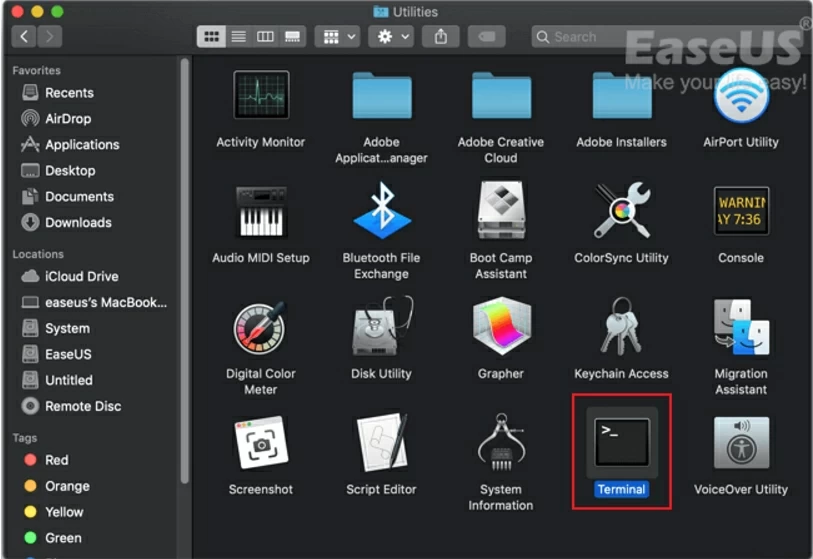Open the Console app
This screenshot has width=813, height=559.
[741, 212]
